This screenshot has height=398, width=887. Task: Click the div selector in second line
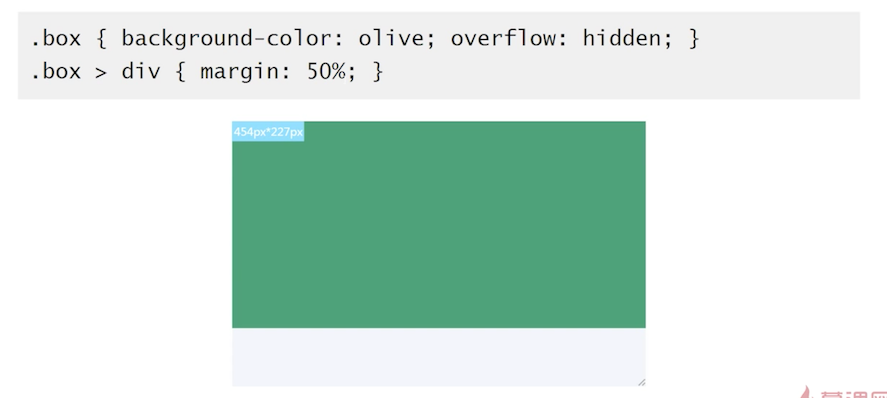[141, 72]
